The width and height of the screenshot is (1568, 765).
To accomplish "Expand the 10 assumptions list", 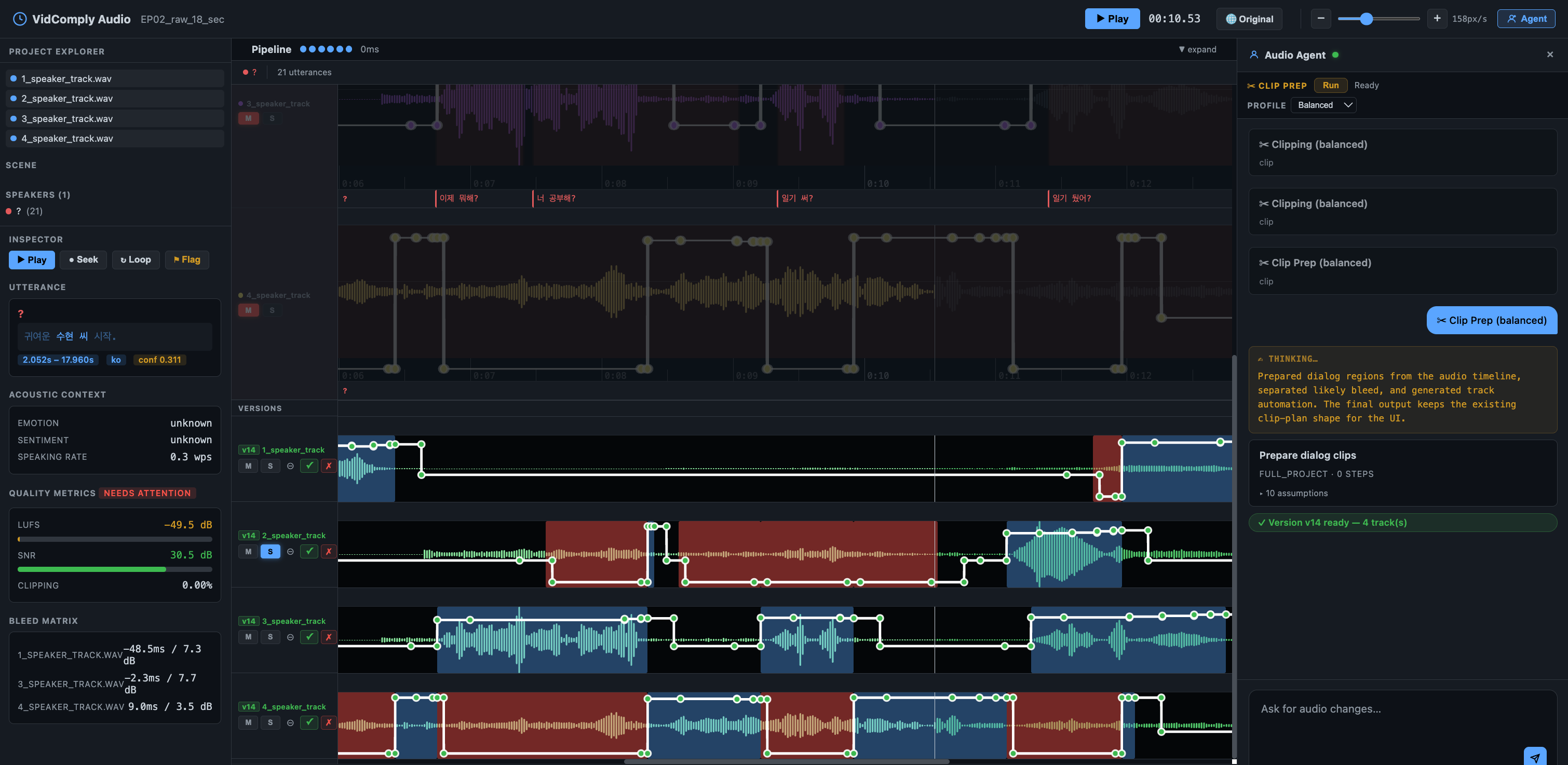I will click(1293, 493).
